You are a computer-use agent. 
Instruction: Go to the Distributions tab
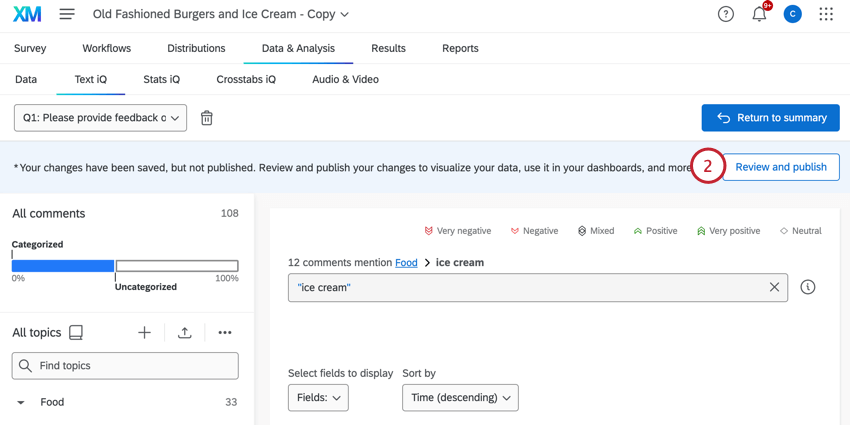[x=196, y=48]
